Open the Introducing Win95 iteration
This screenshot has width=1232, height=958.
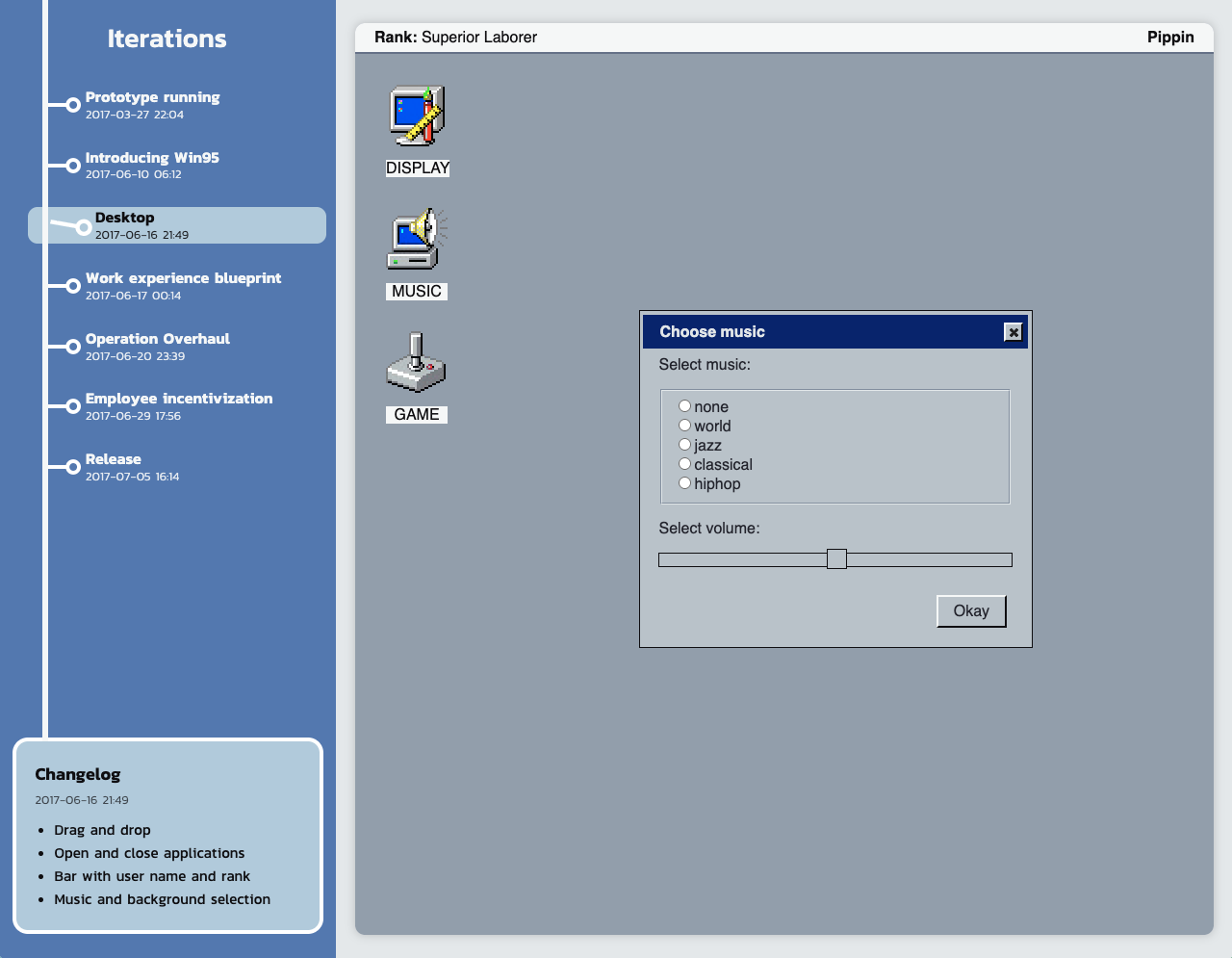click(x=152, y=158)
